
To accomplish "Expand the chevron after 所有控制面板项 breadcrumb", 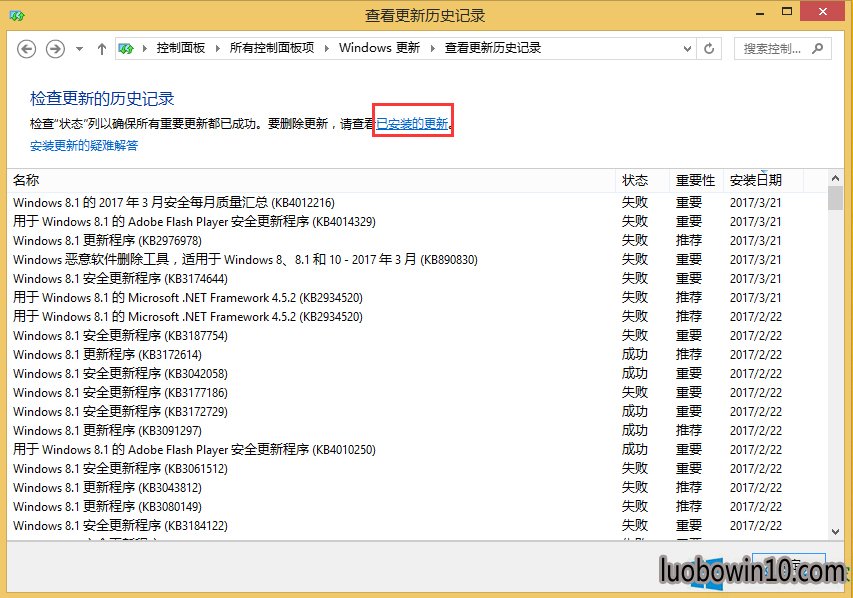I will coord(326,48).
